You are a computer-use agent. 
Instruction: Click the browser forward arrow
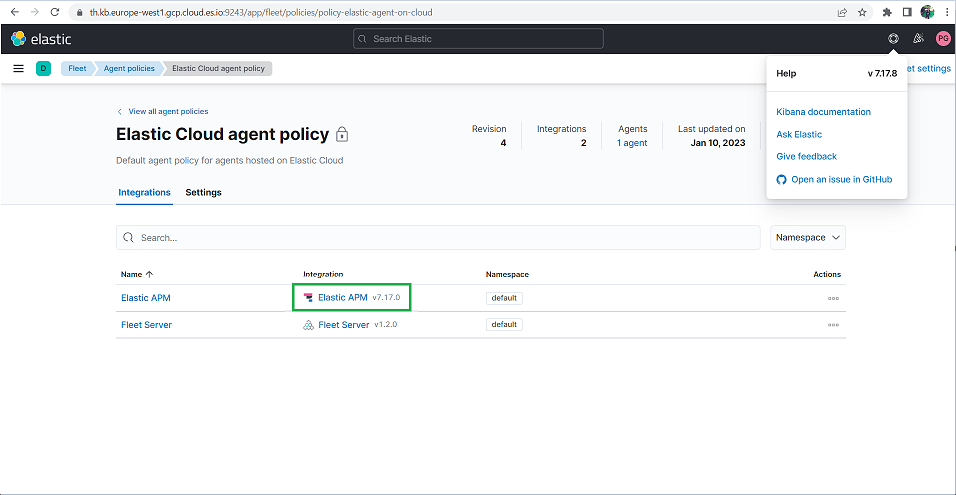(x=34, y=12)
